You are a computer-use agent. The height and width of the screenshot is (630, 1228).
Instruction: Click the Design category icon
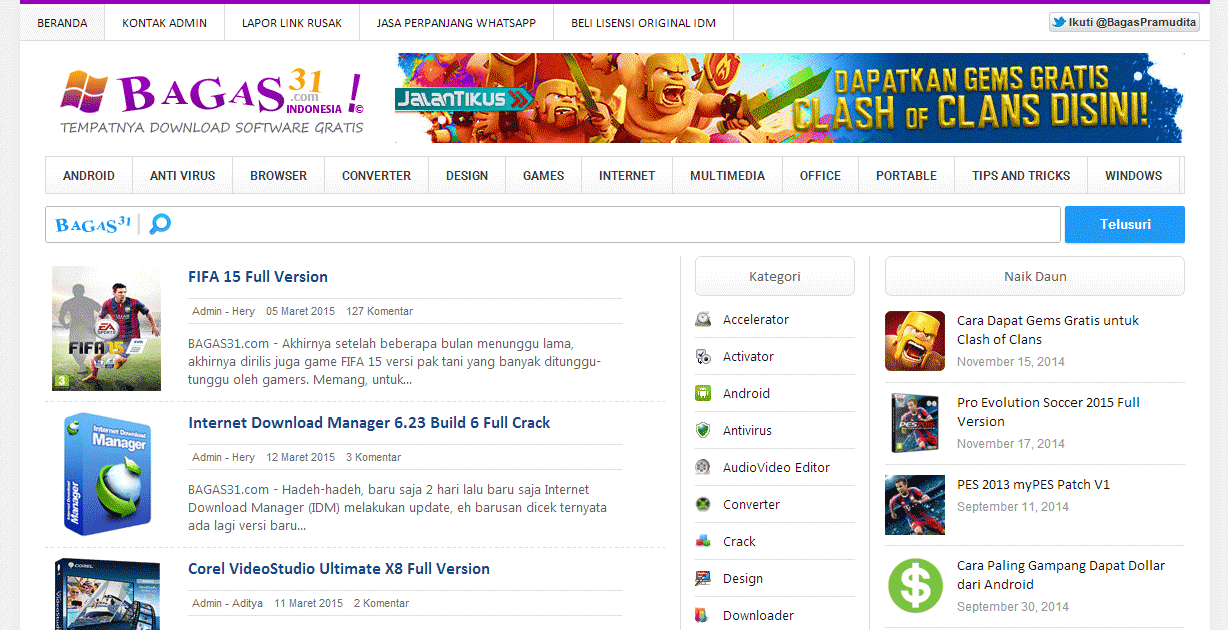pos(703,579)
